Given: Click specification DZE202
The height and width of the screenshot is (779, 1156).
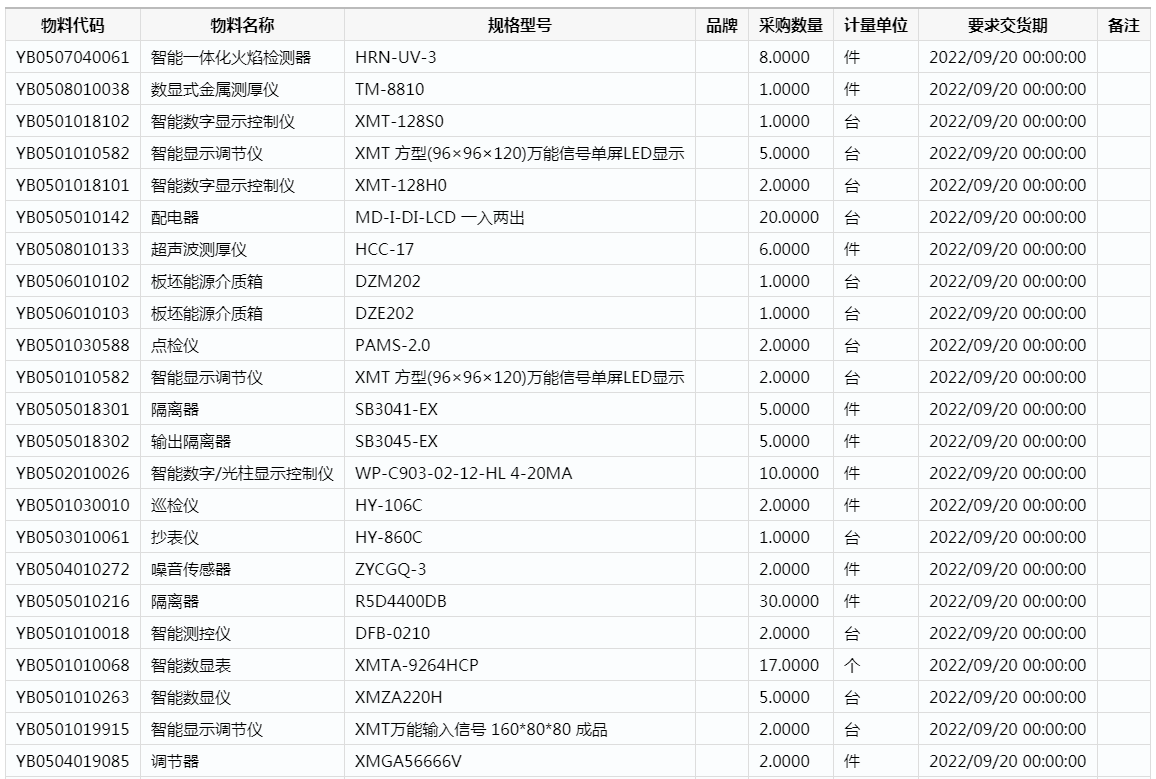Looking at the screenshot, I should (385, 313).
